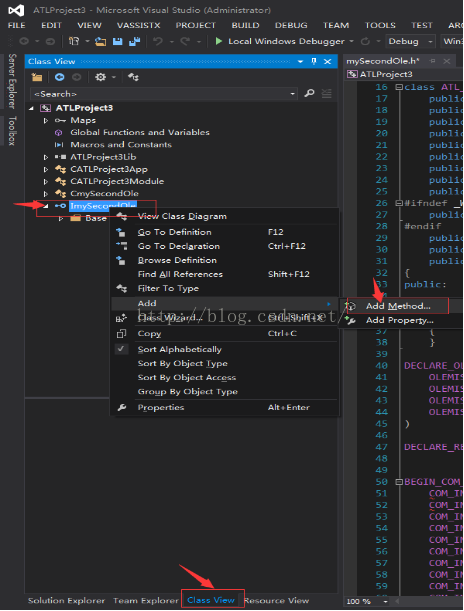Click the Navigate Backward toolbar icon
Viewport: 464px width, 611px height.
click(x=24, y=41)
